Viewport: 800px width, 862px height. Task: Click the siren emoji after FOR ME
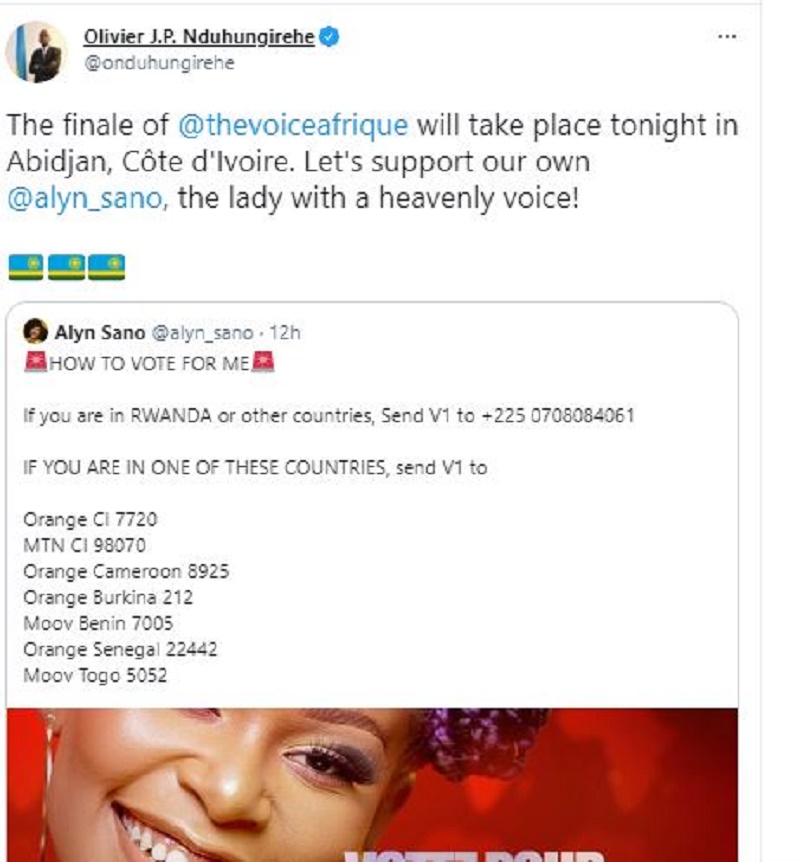click(263, 362)
